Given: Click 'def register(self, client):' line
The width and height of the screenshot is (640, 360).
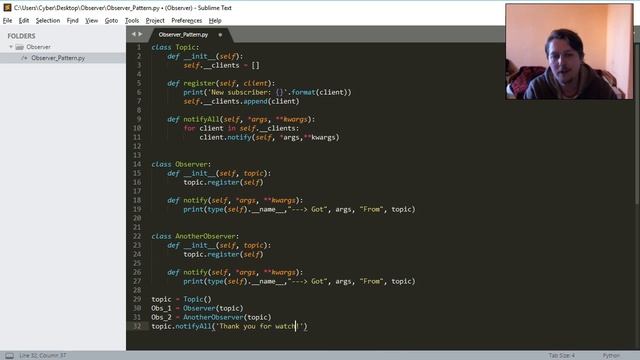Looking at the screenshot, I should pos(221,83).
